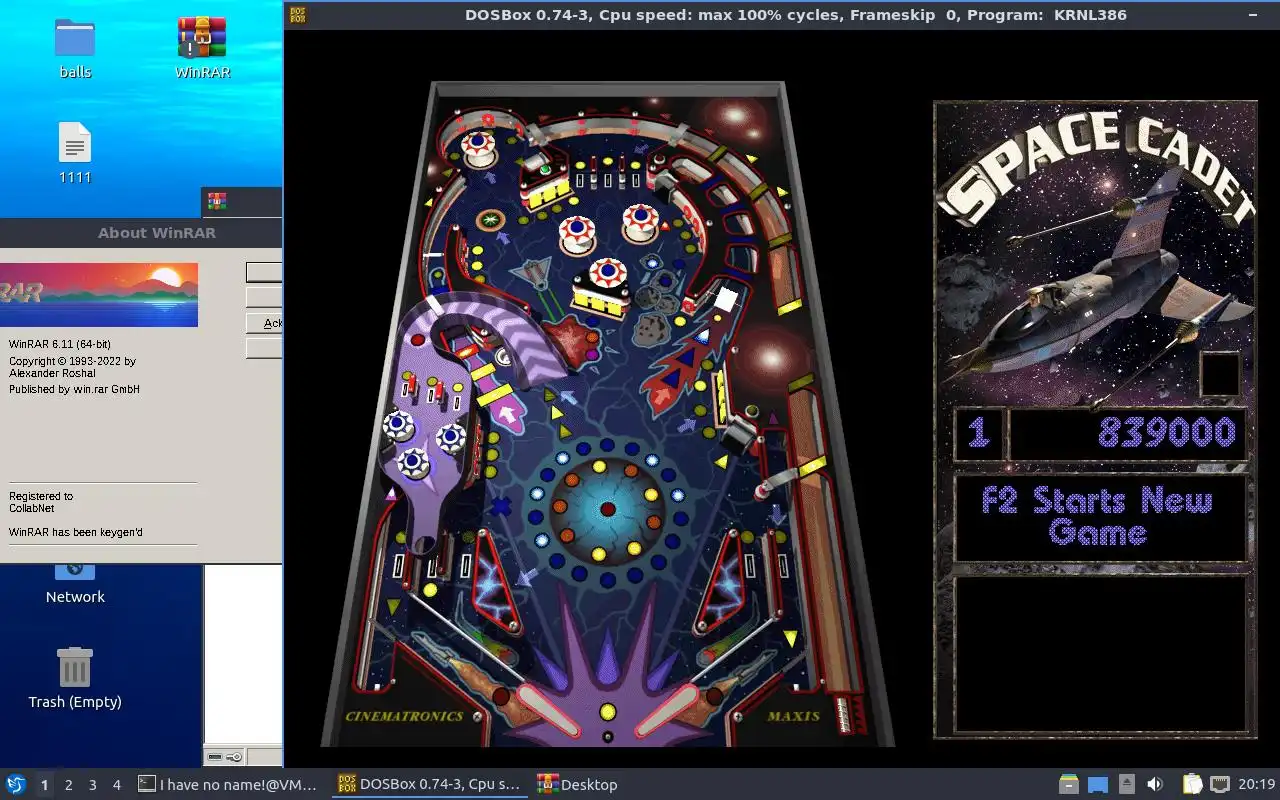The width and height of the screenshot is (1280, 800).
Task: Switch to workspace 2
Action: pos(68,785)
